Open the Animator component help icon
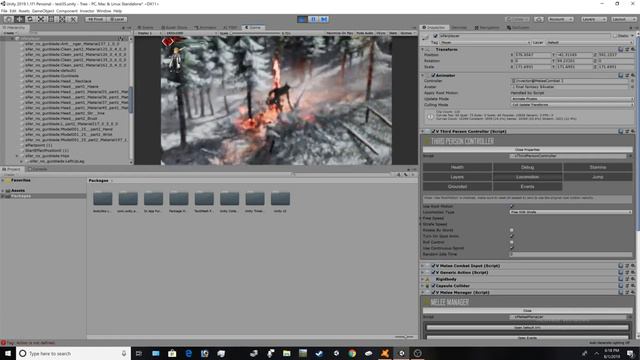The height and width of the screenshot is (360, 640). click(x=620, y=76)
